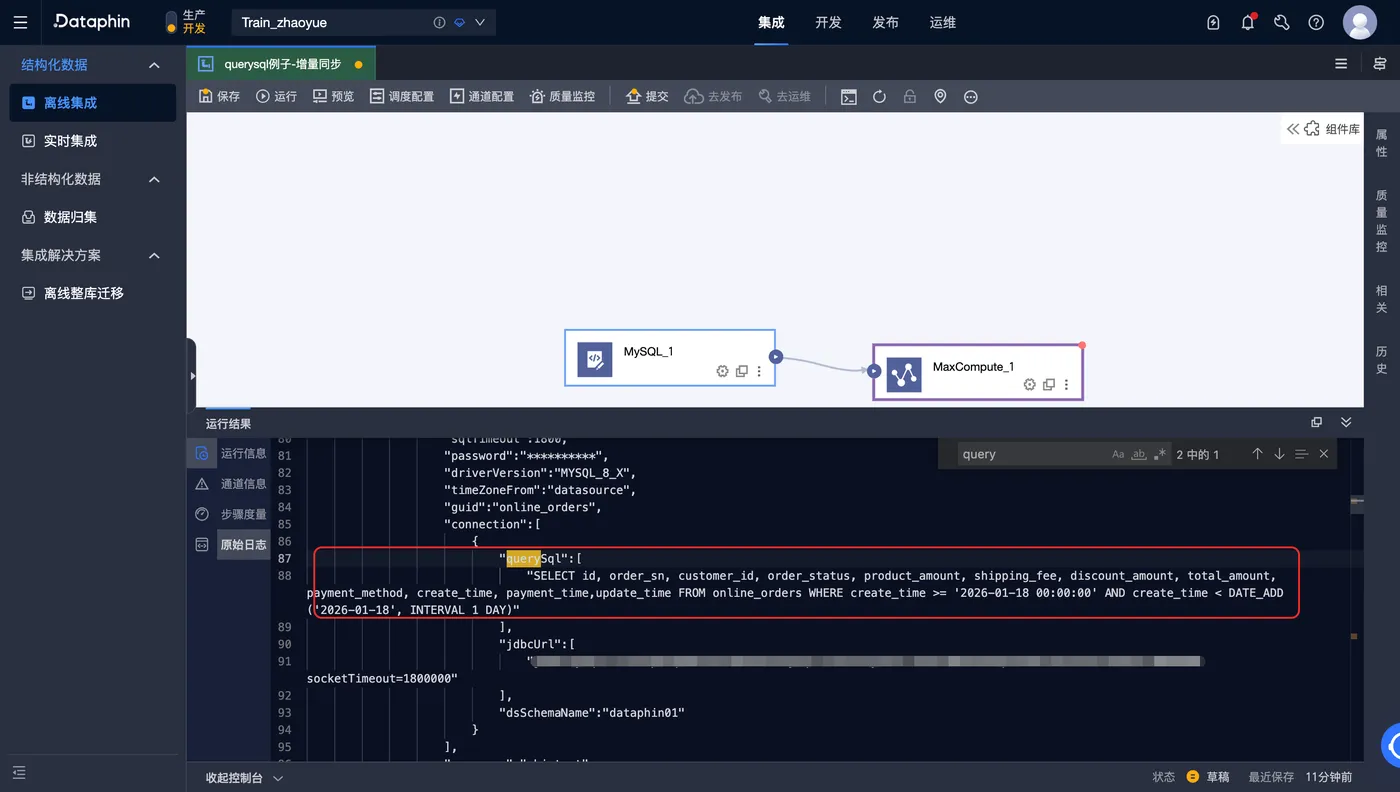Viewport: 1400px width, 792px height.
Task: Open 调度配置 scheduling configuration
Action: (402, 97)
